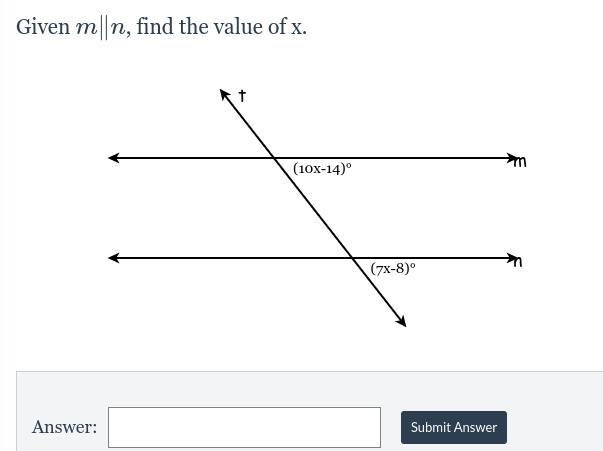Viewport: 603px width, 451px height.
Task: Click the intersection of line m and transversal
Action: pos(274,158)
